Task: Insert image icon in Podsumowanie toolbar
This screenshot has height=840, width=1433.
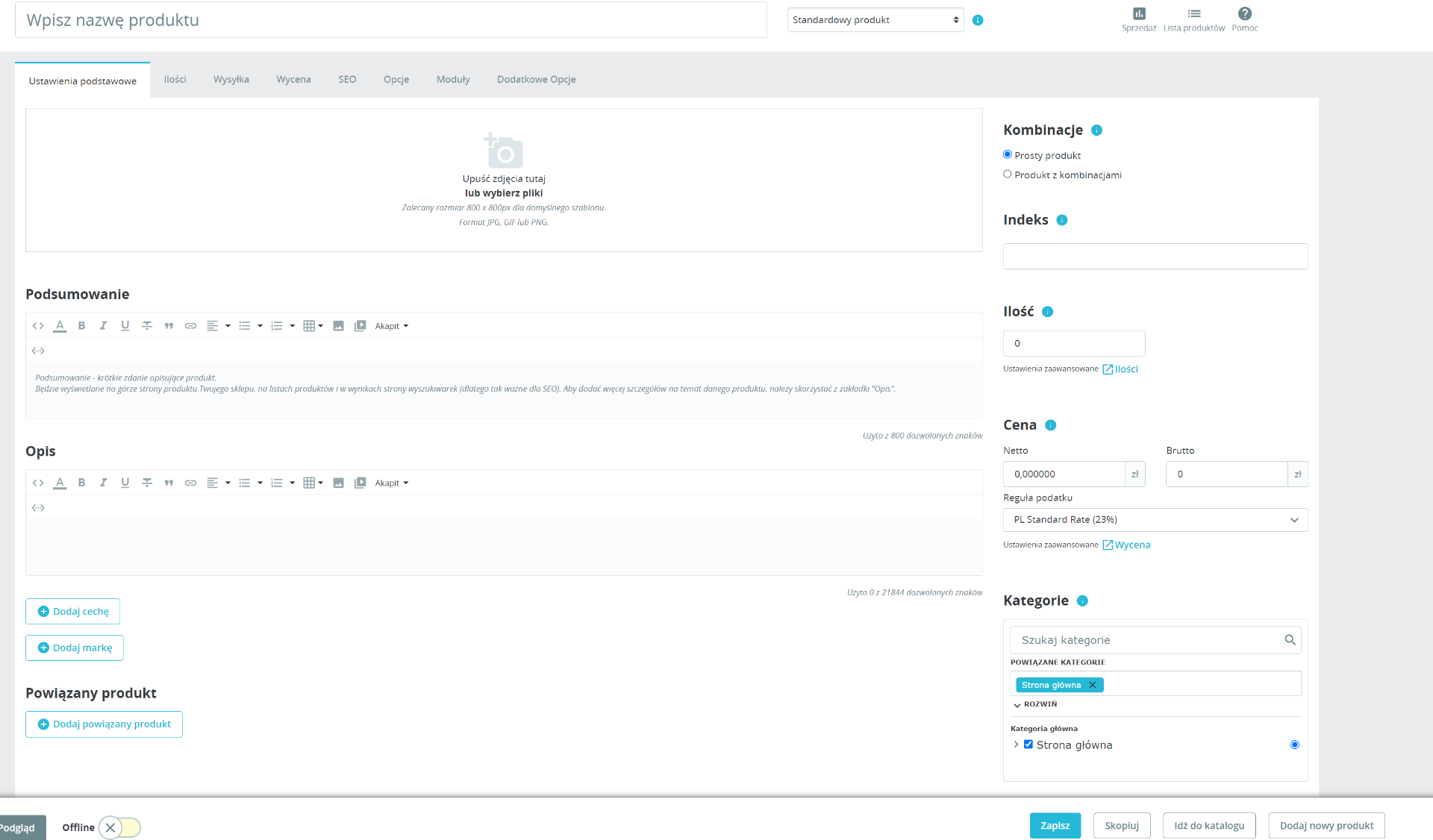Action: click(x=338, y=326)
